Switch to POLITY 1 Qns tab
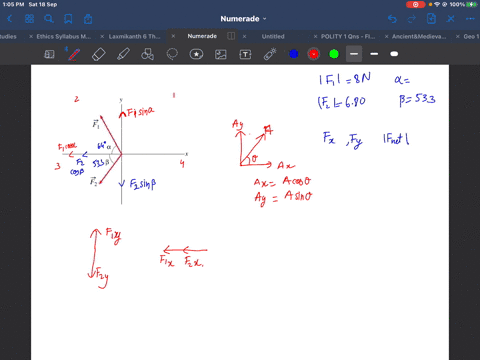Screen dimensions: 480x360 pos(348,36)
